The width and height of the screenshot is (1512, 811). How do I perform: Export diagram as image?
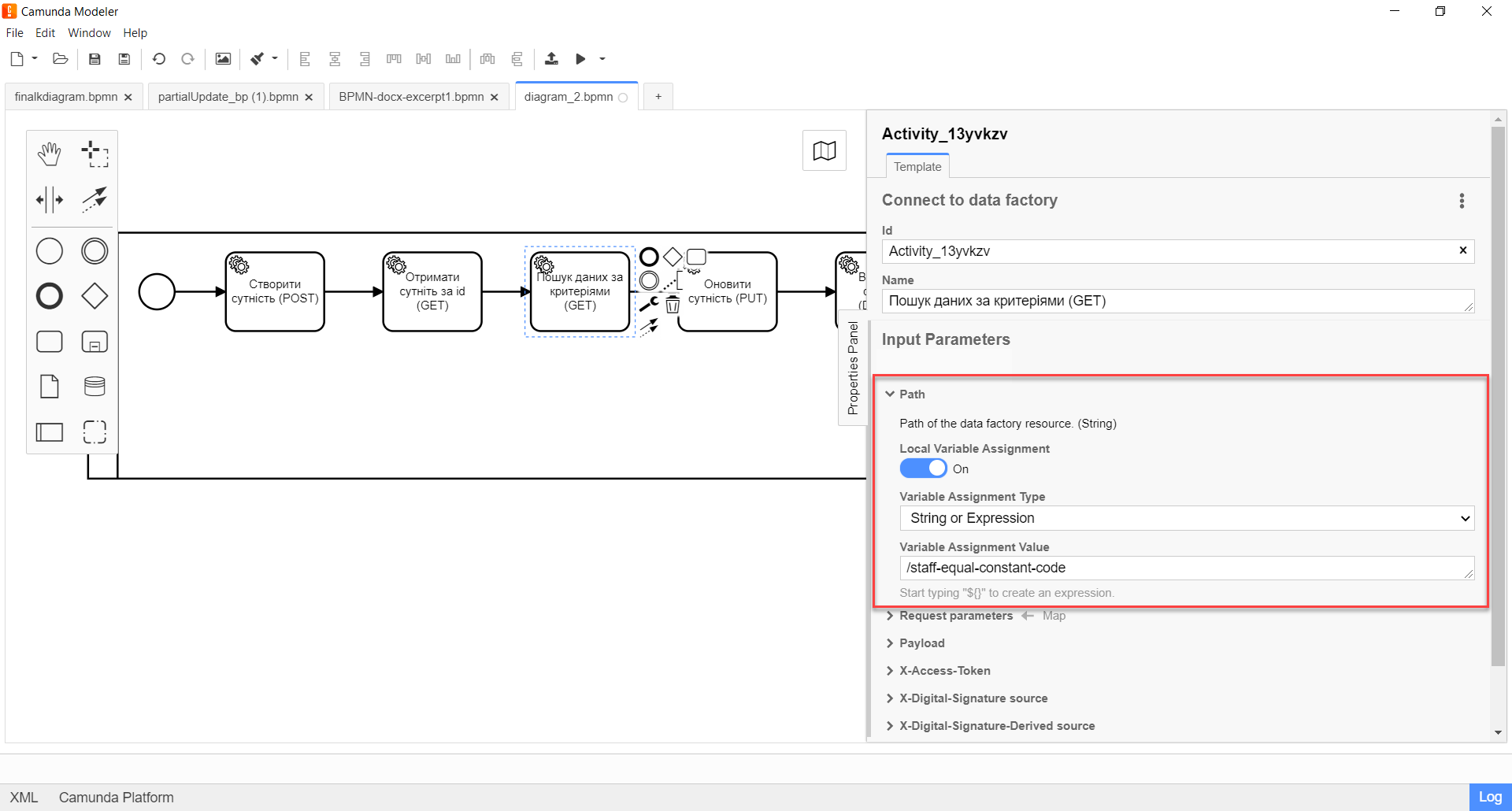point(223,59)
